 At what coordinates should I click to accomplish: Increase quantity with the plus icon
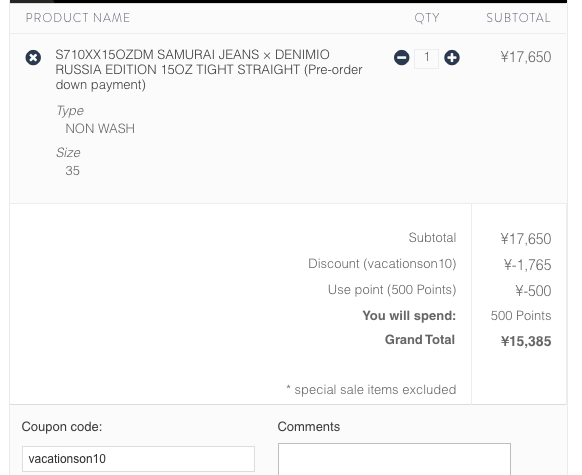[452, 58]
